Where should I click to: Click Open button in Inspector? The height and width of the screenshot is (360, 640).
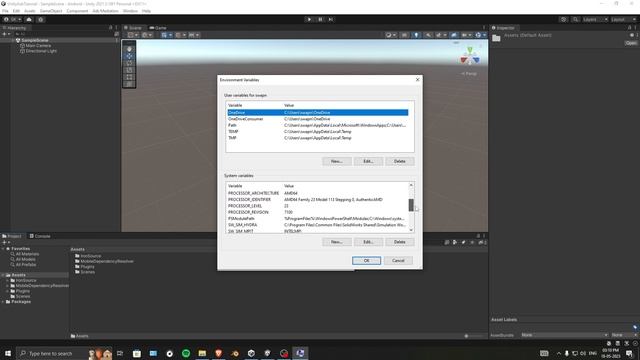click(x=631, y=43)
